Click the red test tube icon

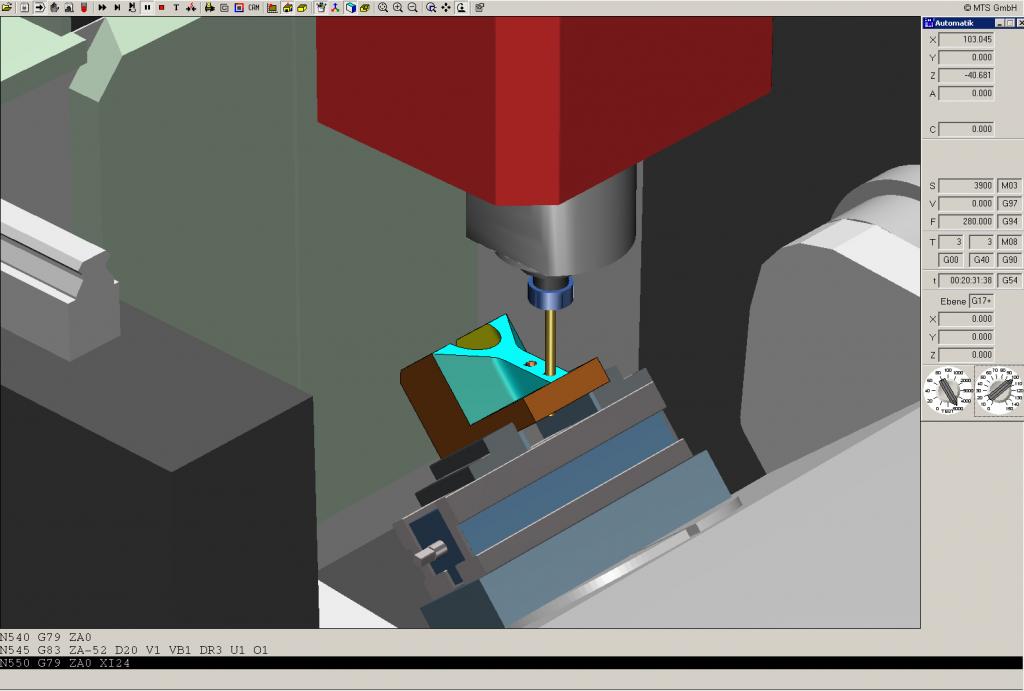tap(84, 8)
